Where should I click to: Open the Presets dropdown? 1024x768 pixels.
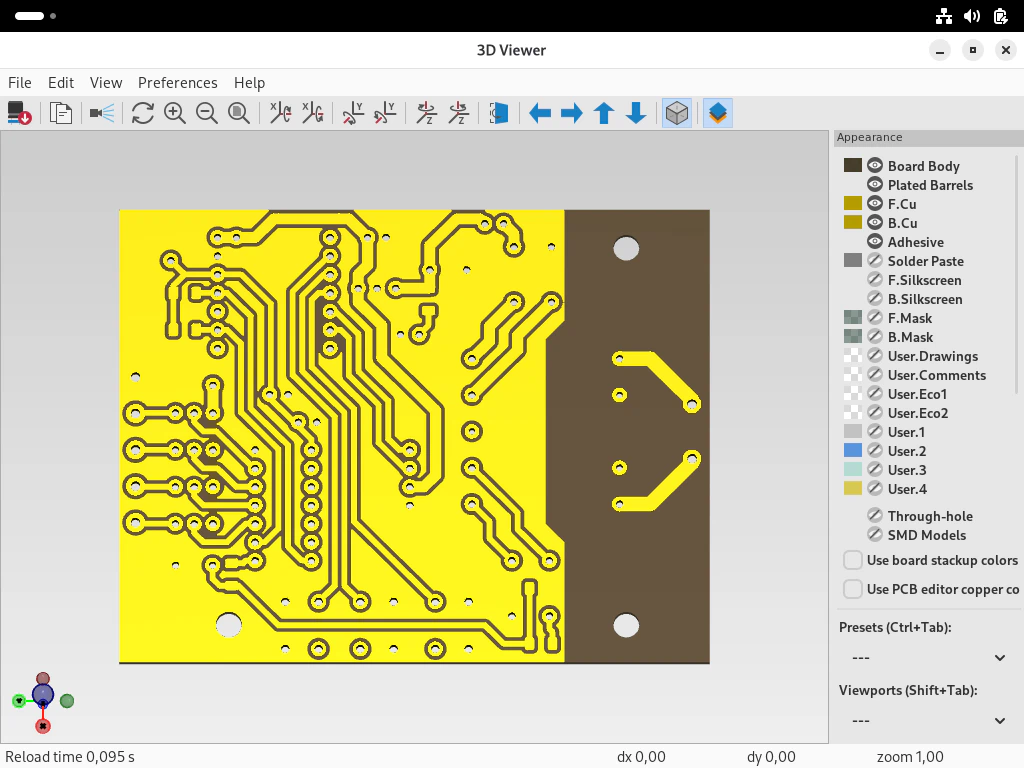click(928, 658)
